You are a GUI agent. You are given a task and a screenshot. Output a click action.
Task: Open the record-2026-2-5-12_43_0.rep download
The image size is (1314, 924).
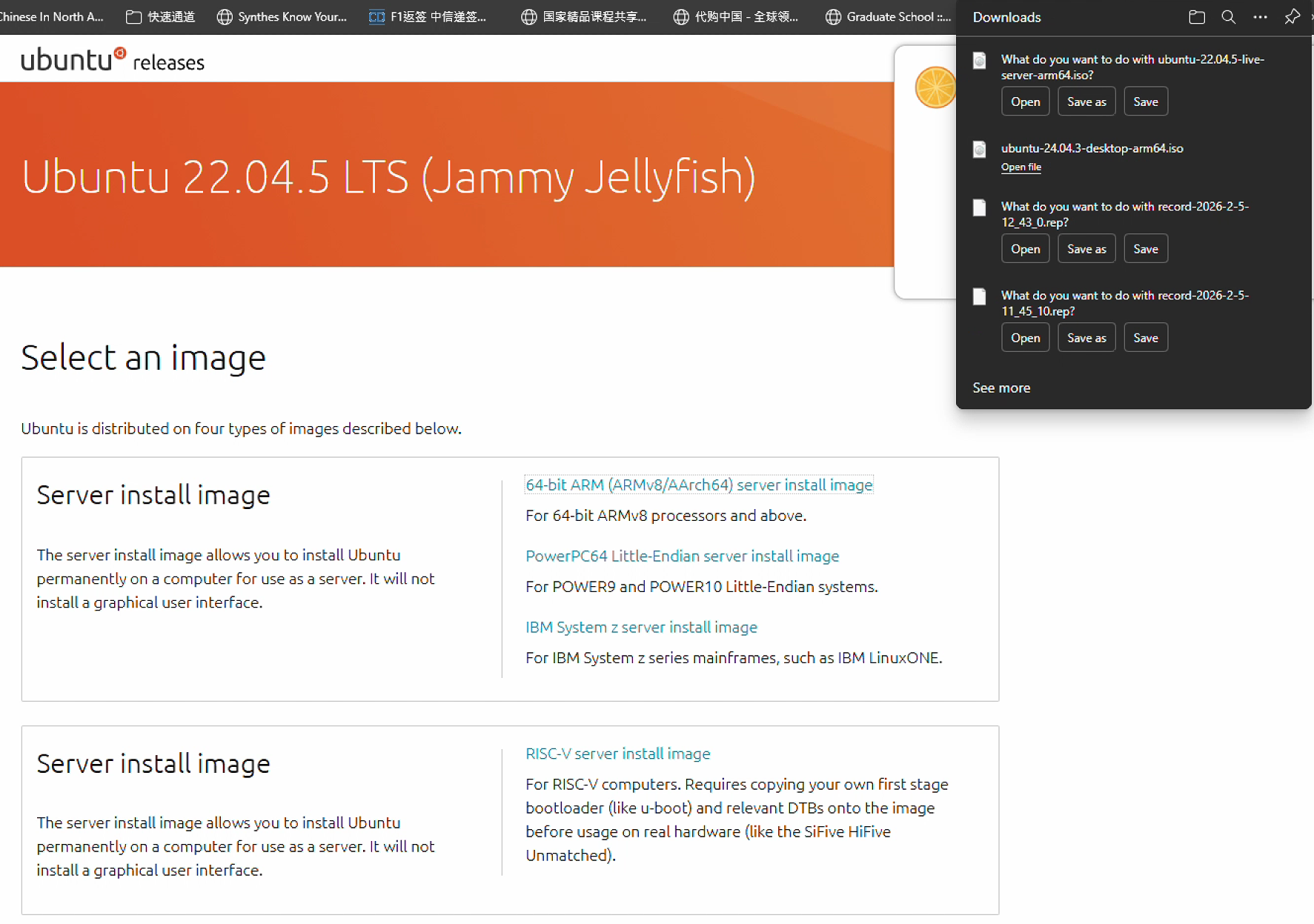coord(1025,249)
